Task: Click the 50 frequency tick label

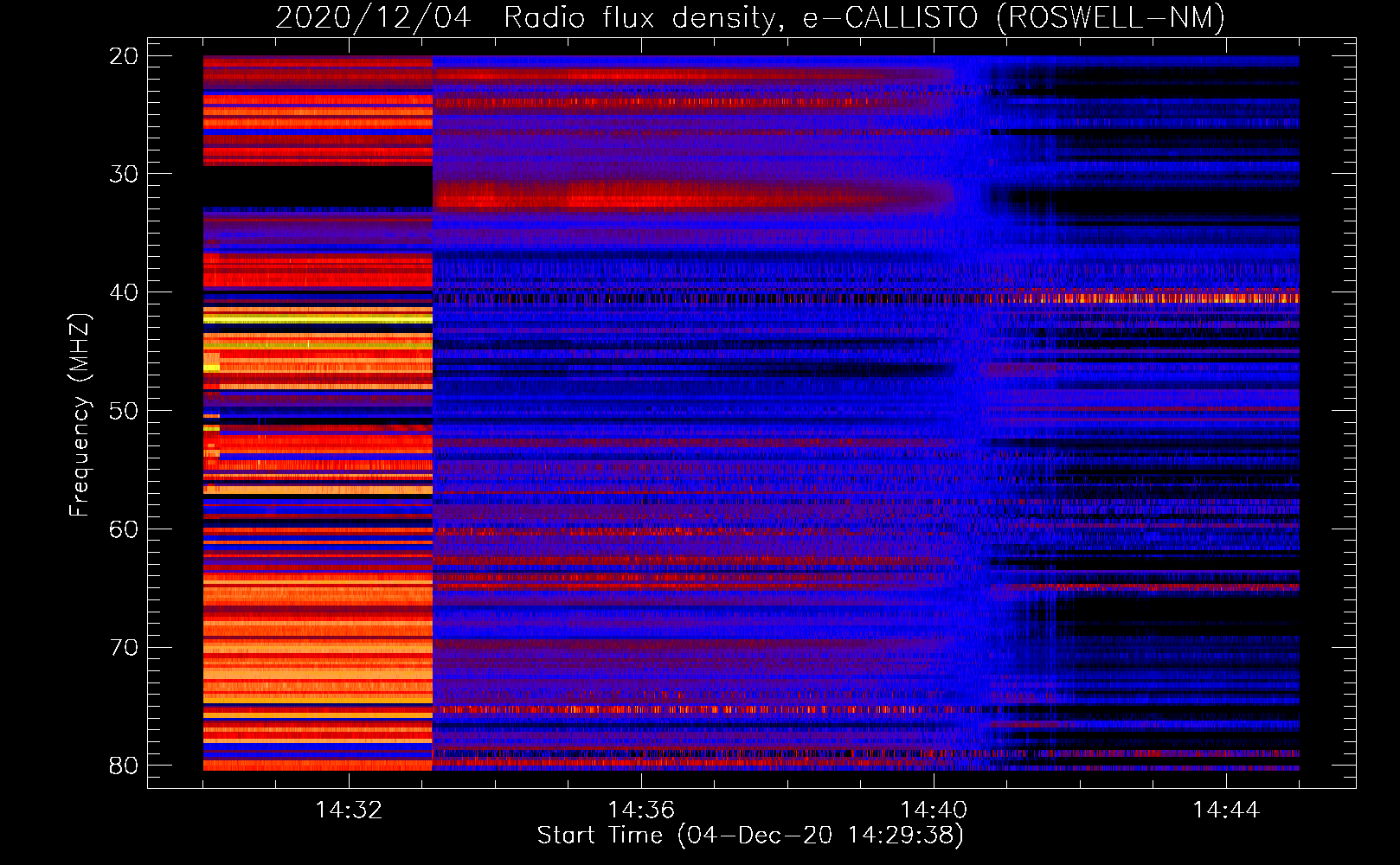Action: [x=124, y=411]
